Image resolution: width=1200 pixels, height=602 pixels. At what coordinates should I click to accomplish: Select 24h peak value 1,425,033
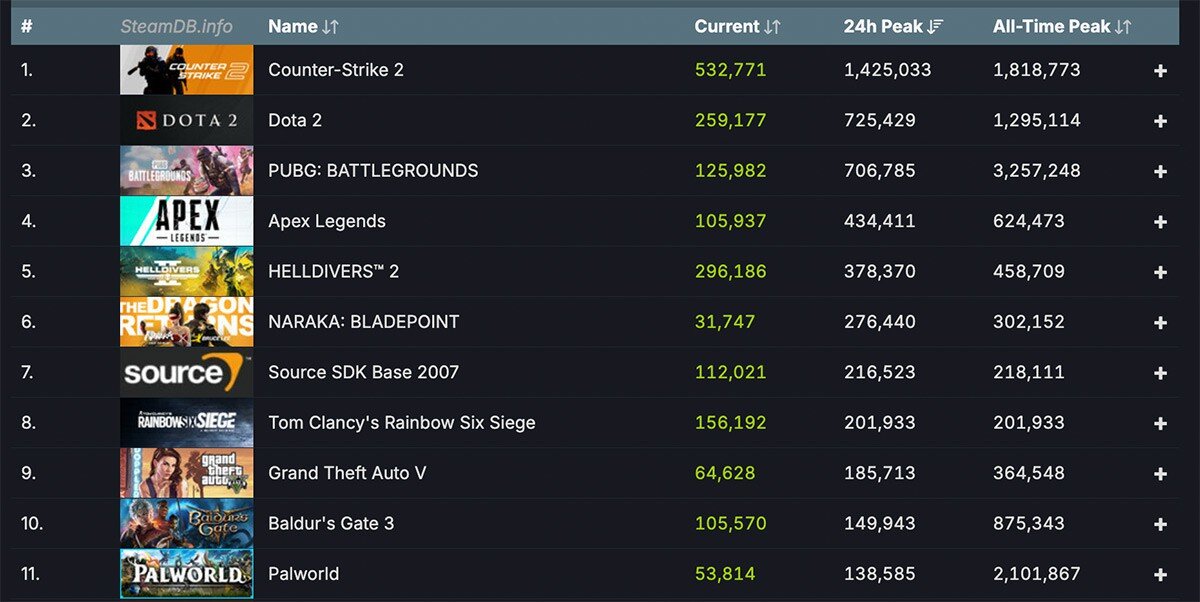(x=888, y=70)
